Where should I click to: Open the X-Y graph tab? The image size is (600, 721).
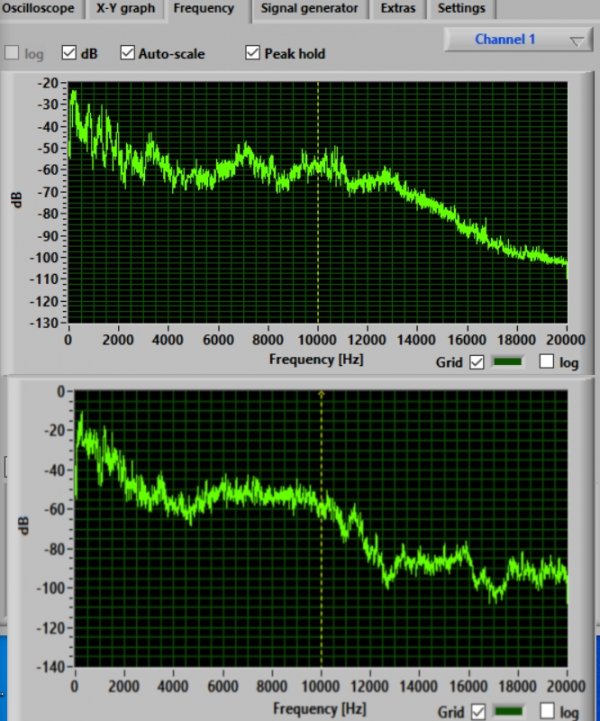[x=125, y=9]
